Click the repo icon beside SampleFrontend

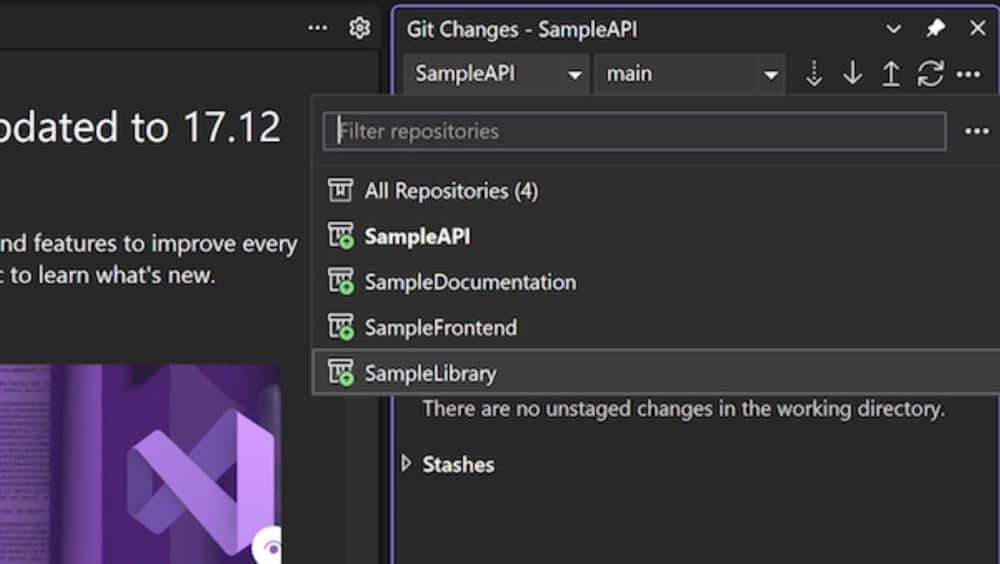pyautogui.click(x=341, y=327)
